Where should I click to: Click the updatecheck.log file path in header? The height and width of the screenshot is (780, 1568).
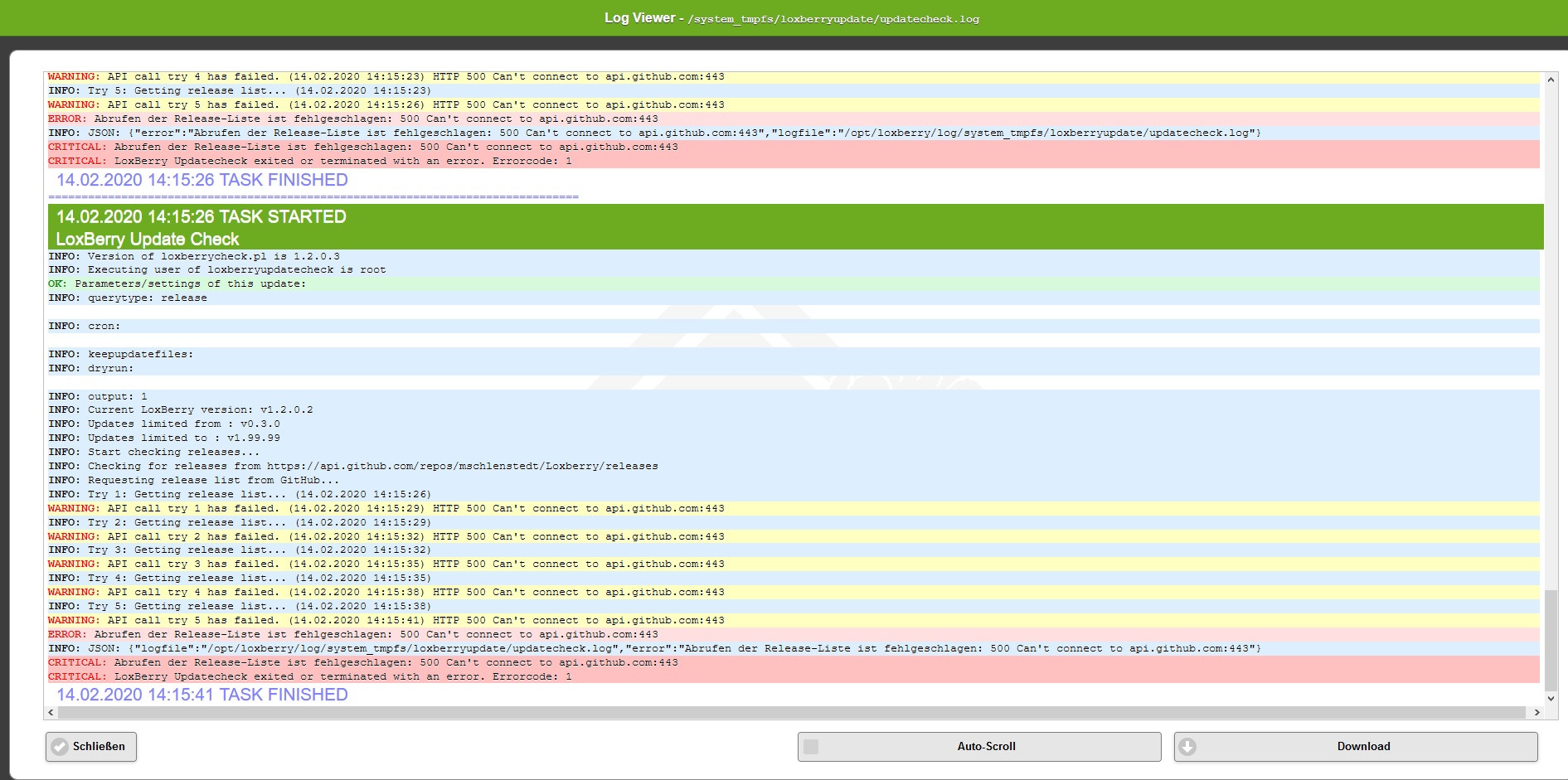(x=833, y=19)
